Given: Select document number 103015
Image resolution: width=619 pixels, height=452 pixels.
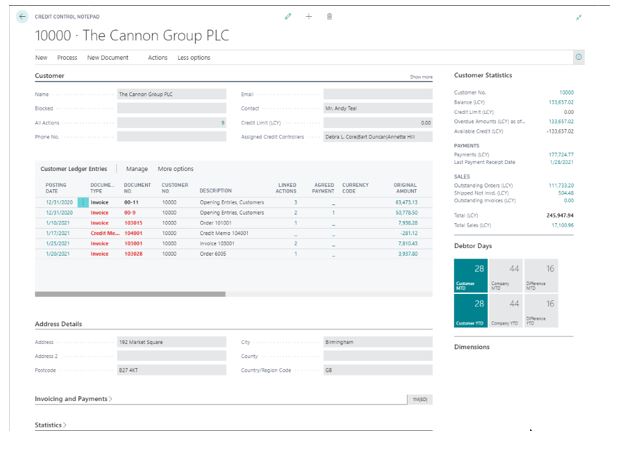Looking at the screenshot, I should [133, 223].
